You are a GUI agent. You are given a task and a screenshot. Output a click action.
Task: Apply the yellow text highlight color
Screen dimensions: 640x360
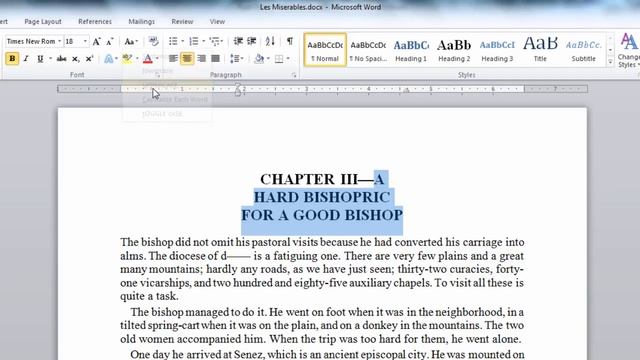(127, 59)
